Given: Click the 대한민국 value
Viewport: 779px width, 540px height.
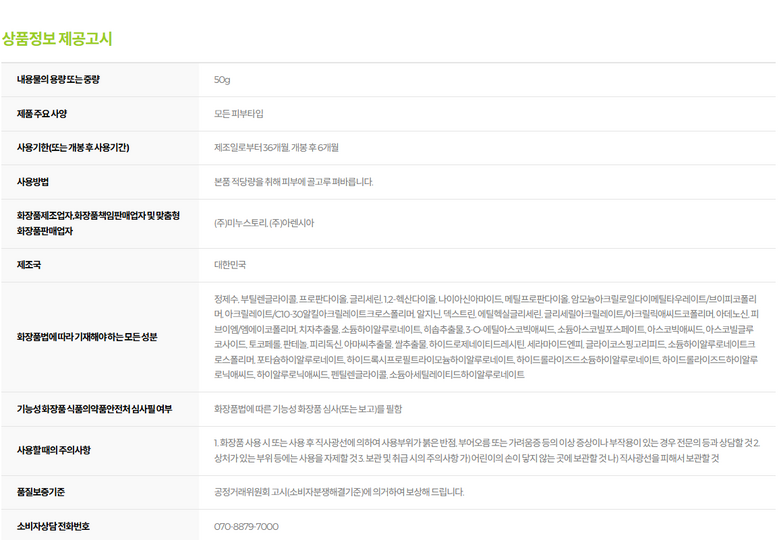Looking at the screenshot, I should 230,264.
